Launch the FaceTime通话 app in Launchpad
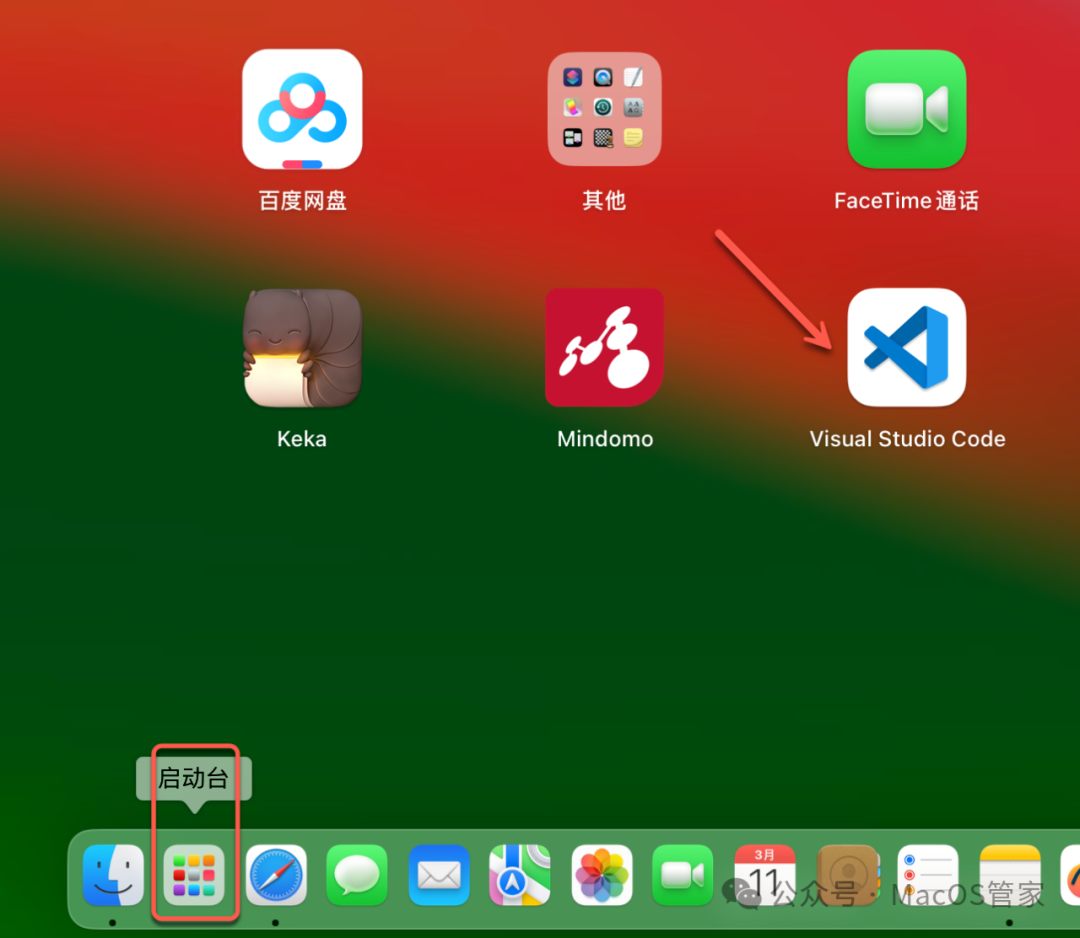Screen dimensions: 1080x938 [x=906, y=109]
